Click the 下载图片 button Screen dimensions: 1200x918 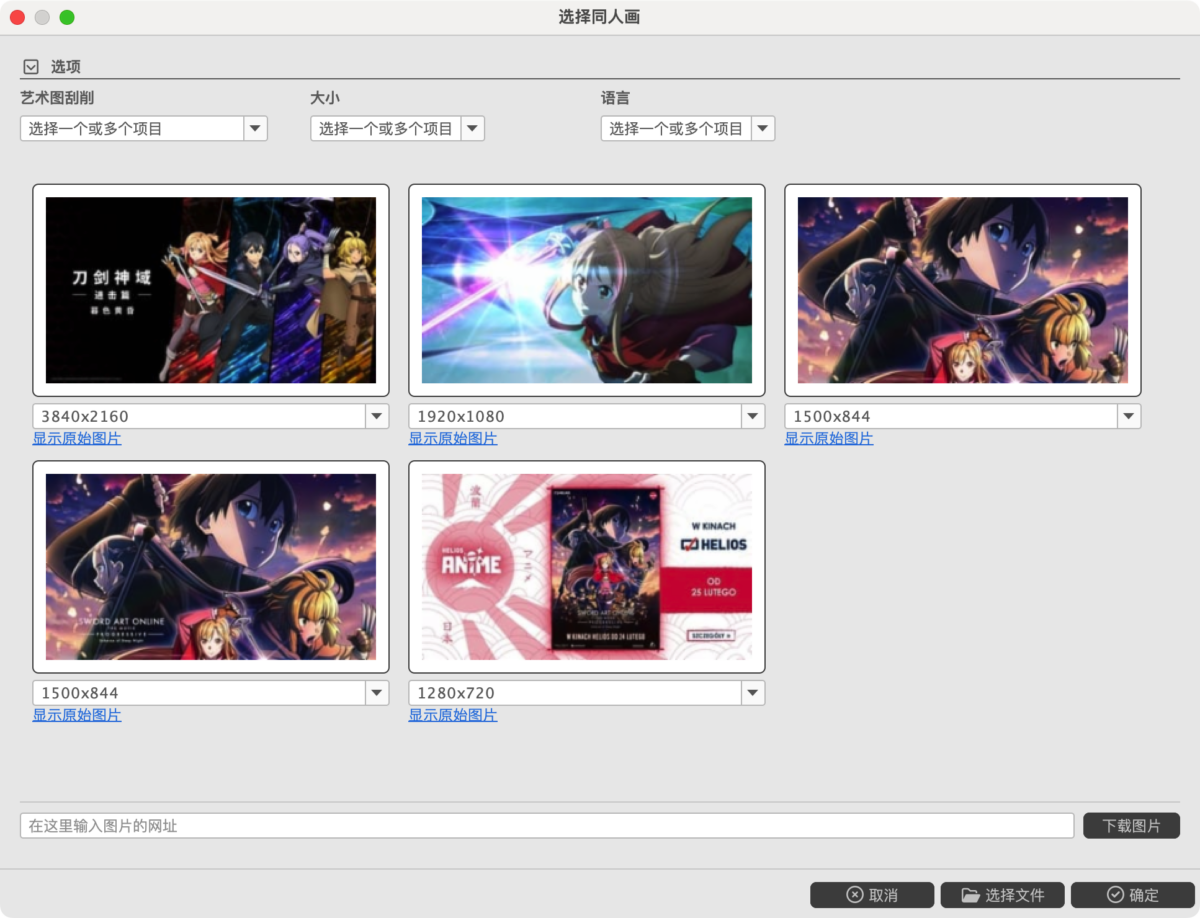click(1131, 825)
